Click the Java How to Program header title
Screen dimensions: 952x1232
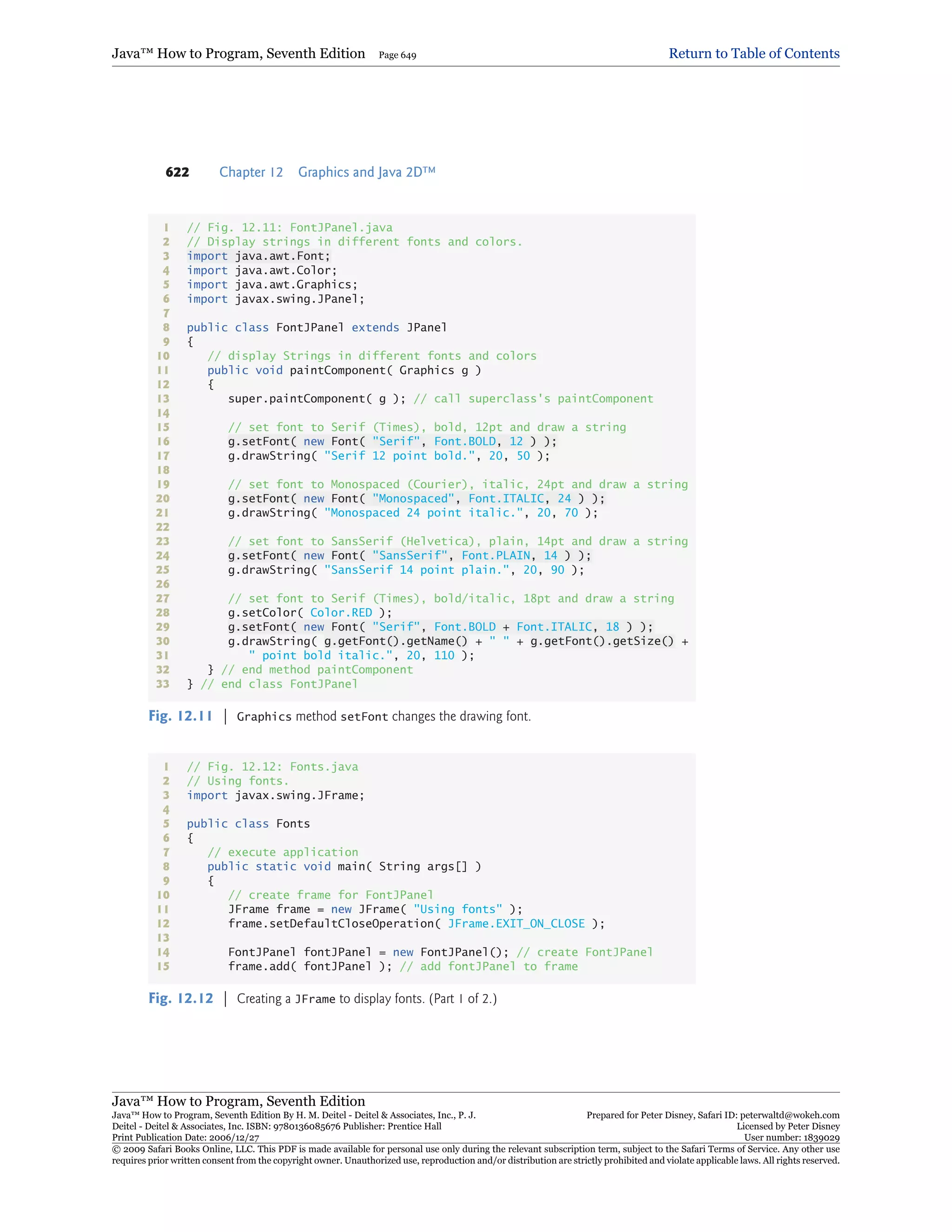click(238, 53)
